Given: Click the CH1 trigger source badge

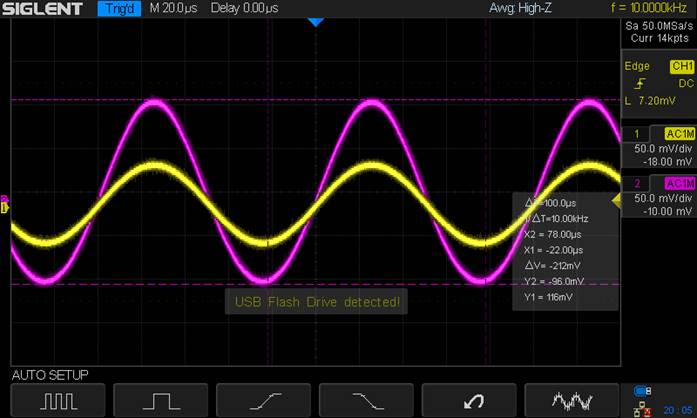Looking at the screenshot, I should pos(682,66).
